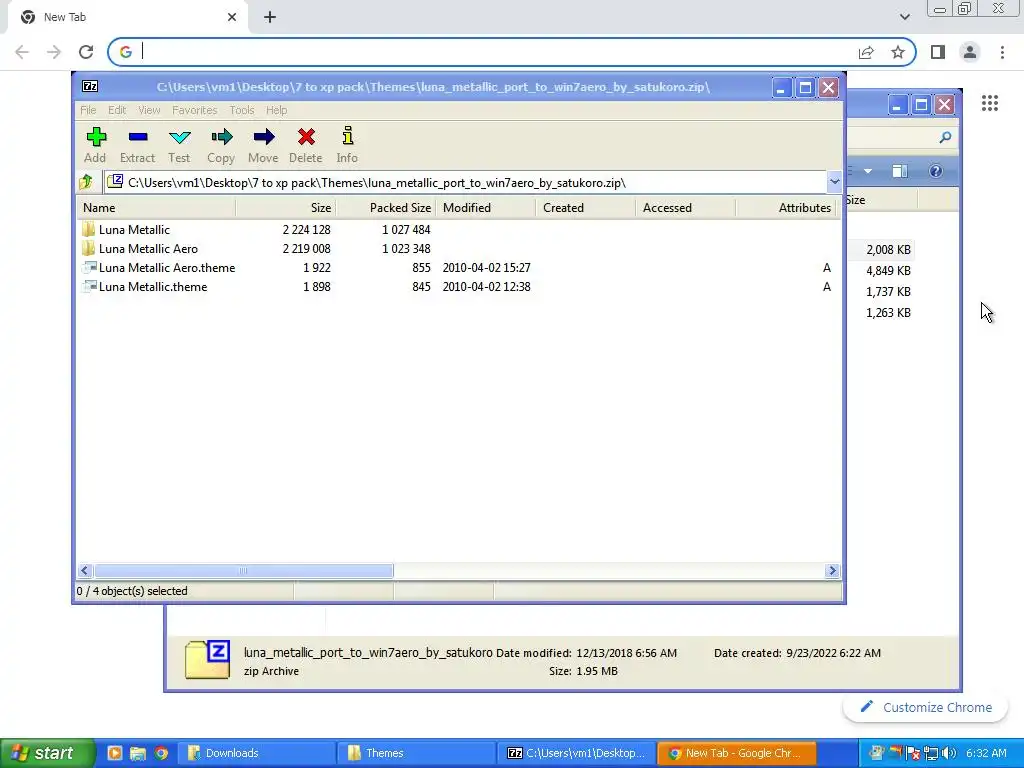Click the 7-Zip address path field

coord(464,182)
